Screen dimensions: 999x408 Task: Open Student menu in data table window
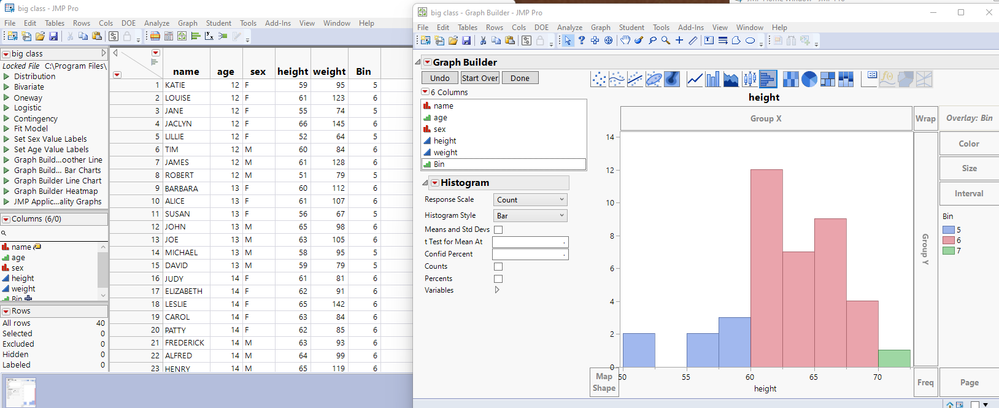pyautogui.click(x=219, y=23)
